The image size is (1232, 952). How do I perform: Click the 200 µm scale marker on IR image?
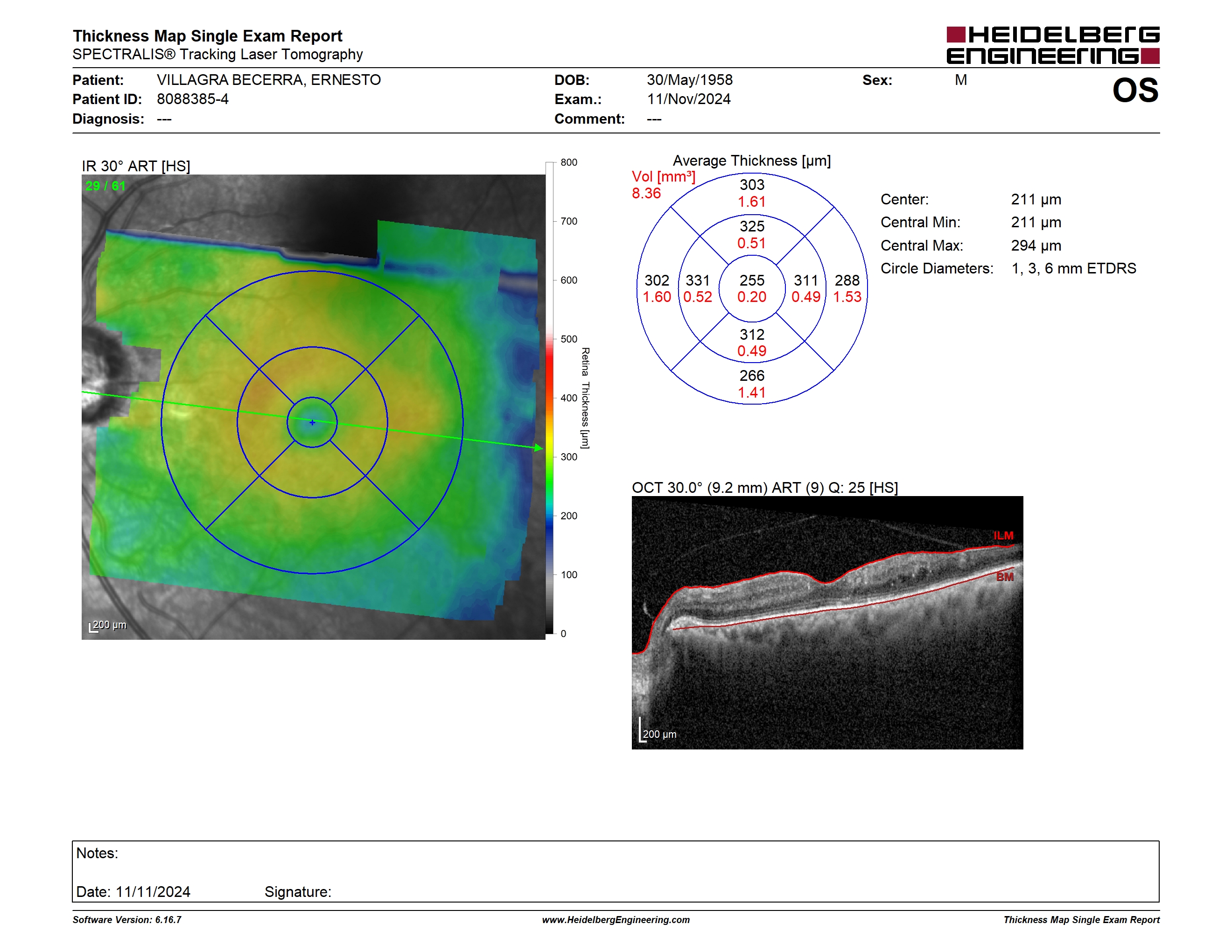[x=108, y=625]
